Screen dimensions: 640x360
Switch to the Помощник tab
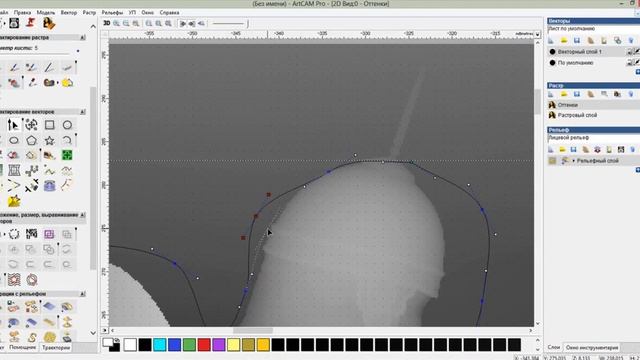(22, 348)
